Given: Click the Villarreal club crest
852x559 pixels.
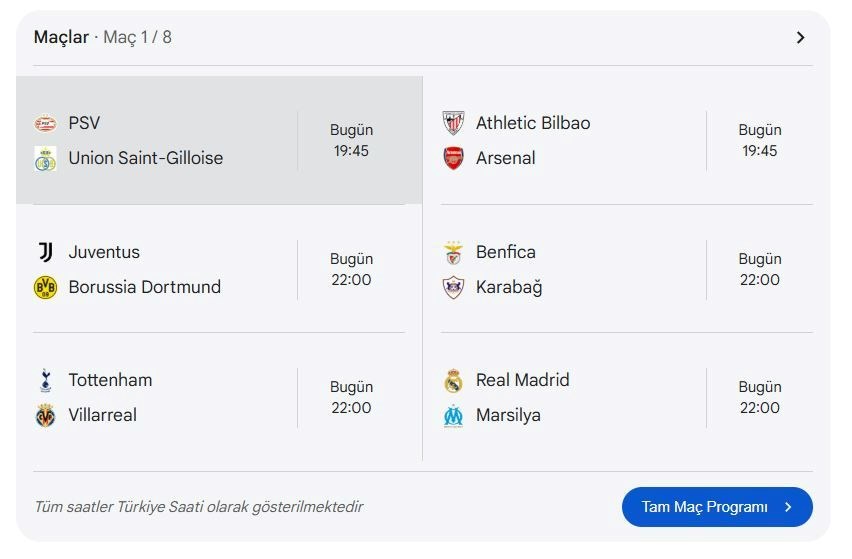Looking at the screenshot, I should (45, 416).
